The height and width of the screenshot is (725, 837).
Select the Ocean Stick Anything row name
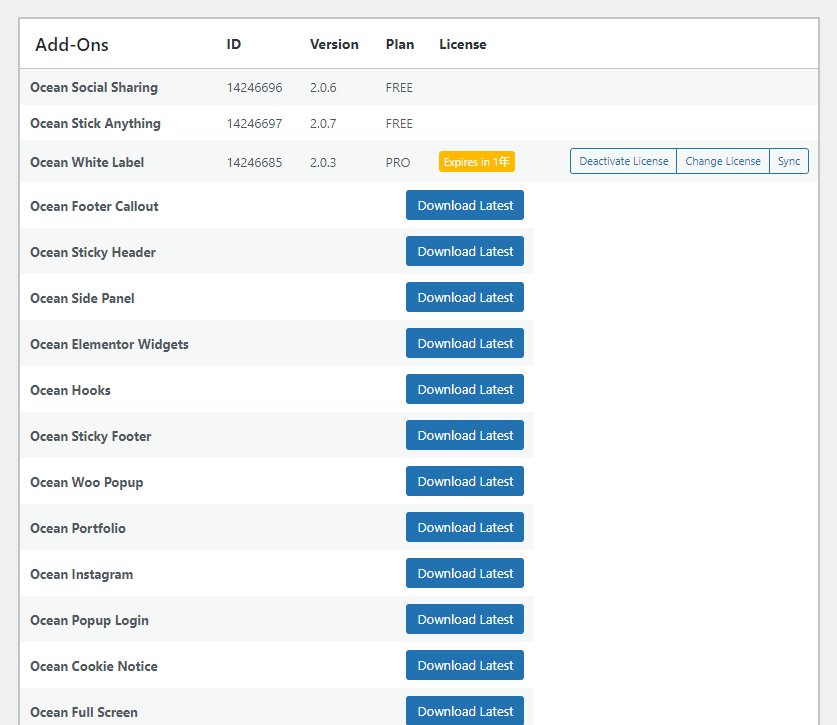point(96,123)
